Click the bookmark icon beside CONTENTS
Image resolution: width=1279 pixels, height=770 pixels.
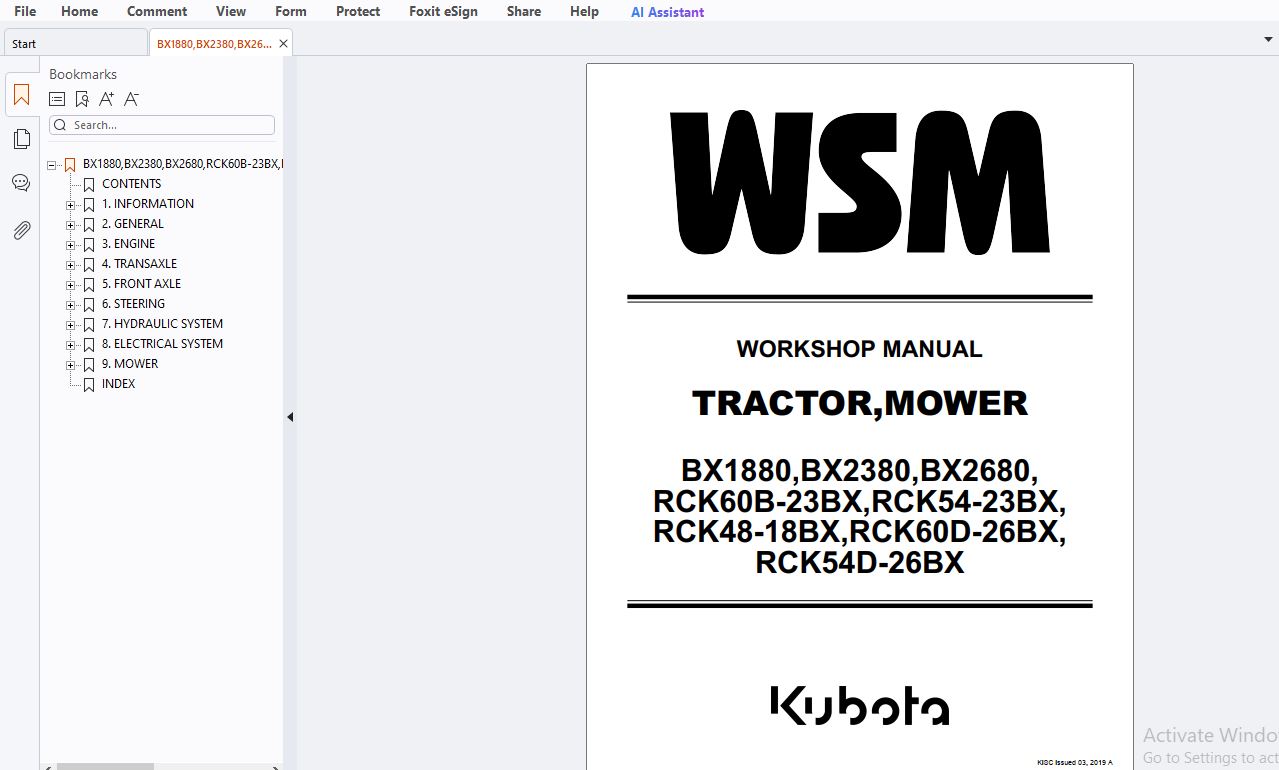click(x=89, y=184)
